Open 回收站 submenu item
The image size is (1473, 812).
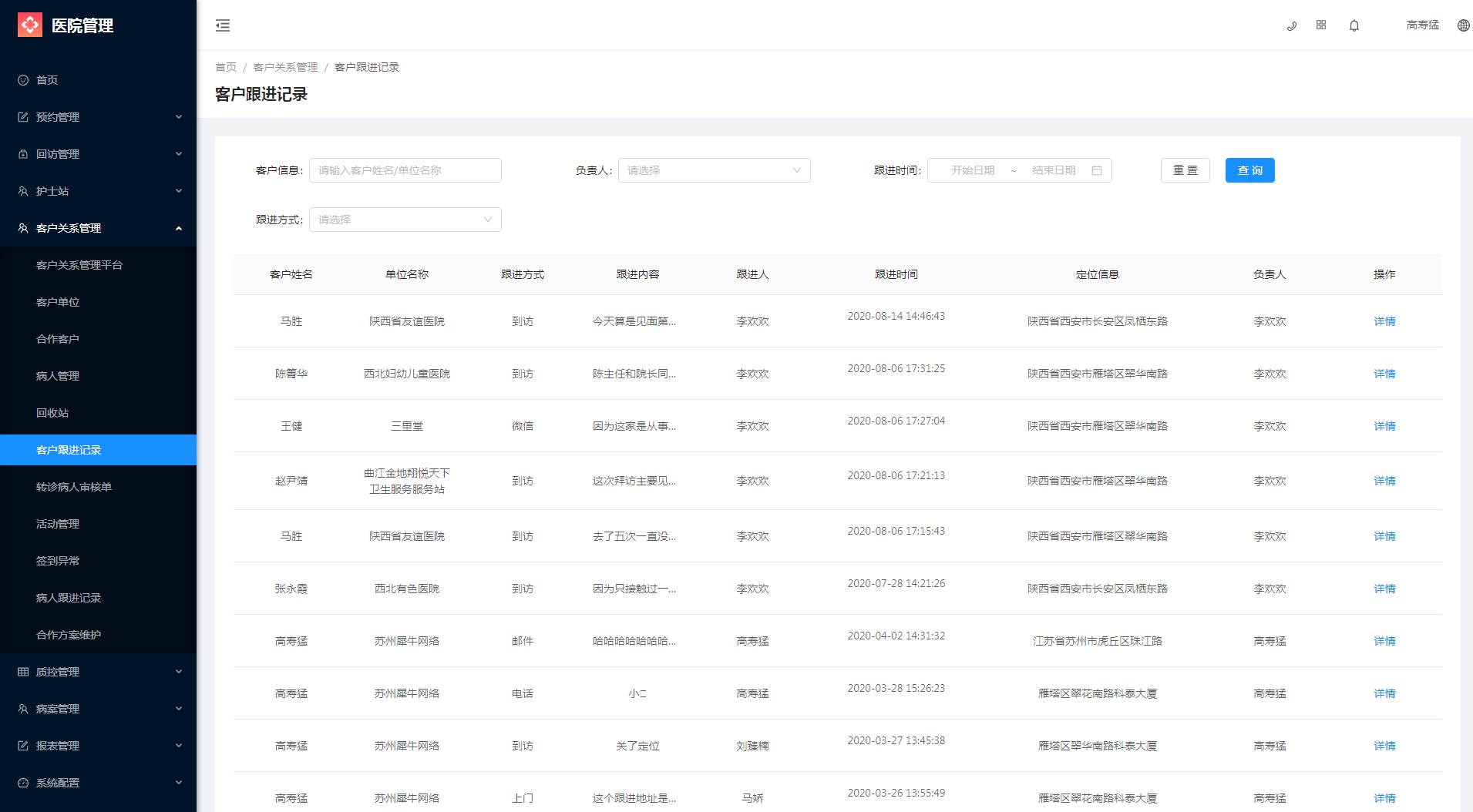coord(98,413)
